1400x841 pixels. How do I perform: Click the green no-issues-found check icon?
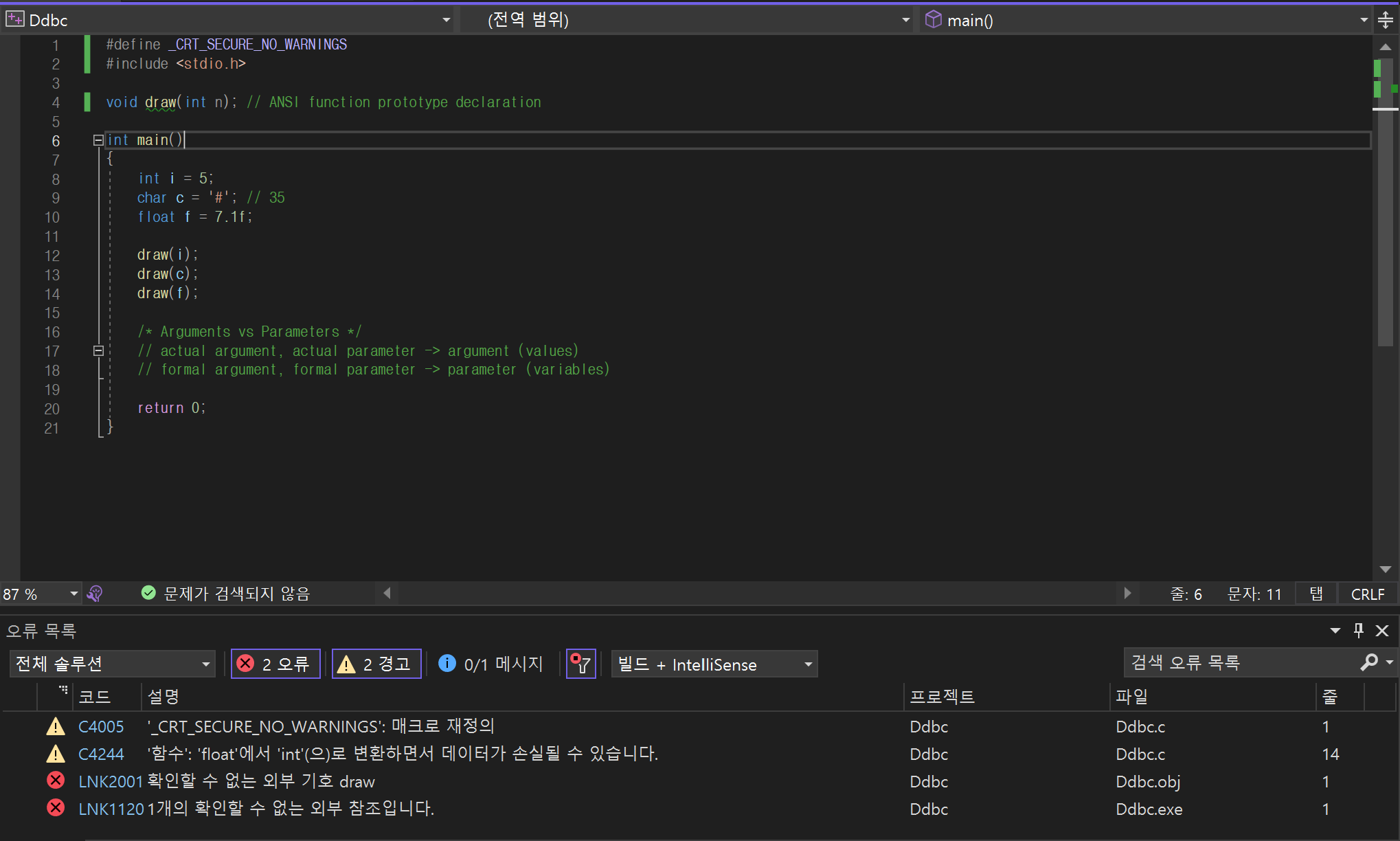pyautogui.click(x=148, y=593)
